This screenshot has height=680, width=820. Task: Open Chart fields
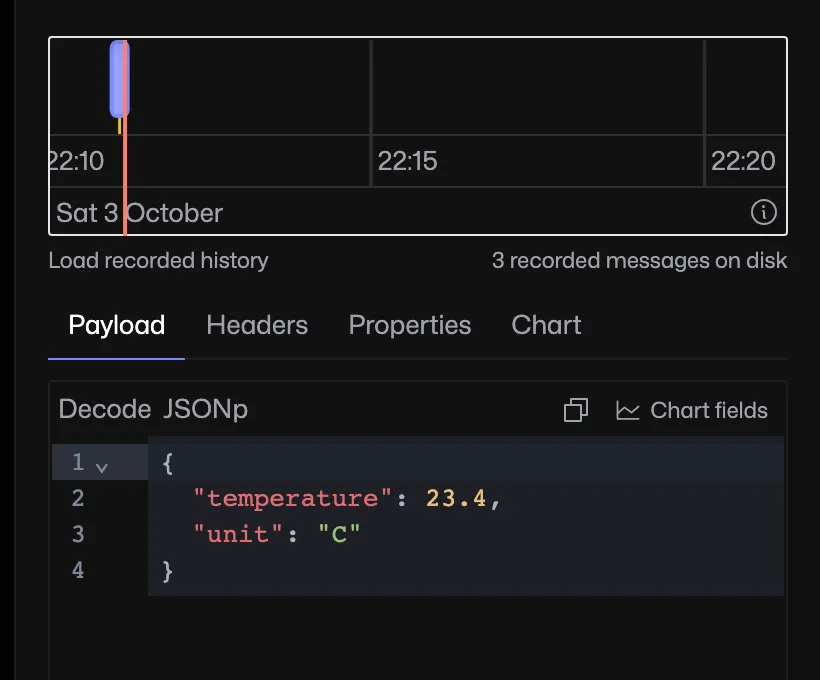[692, 410]
